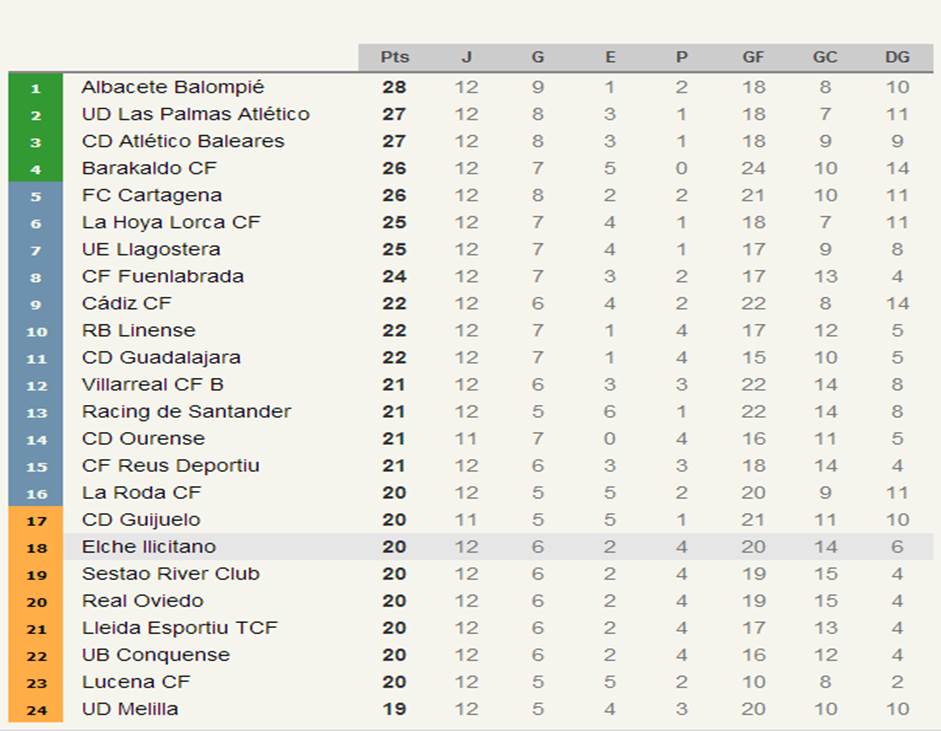The height and width of the screenshot is (731, 941).
Task: Click the UD Melilla team name
Action: click(x=130, y=709)
